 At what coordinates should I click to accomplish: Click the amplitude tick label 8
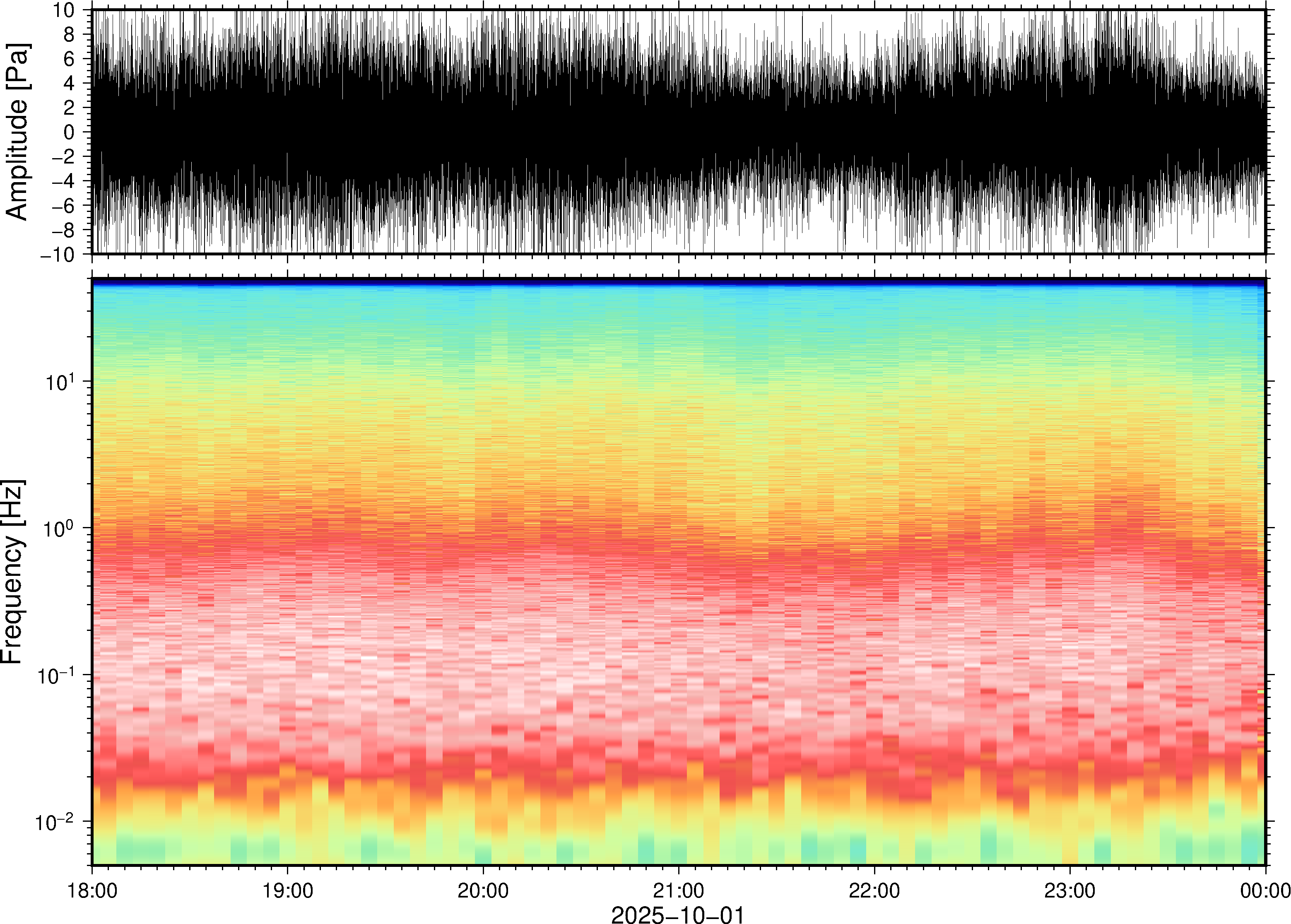pos(69,35)
